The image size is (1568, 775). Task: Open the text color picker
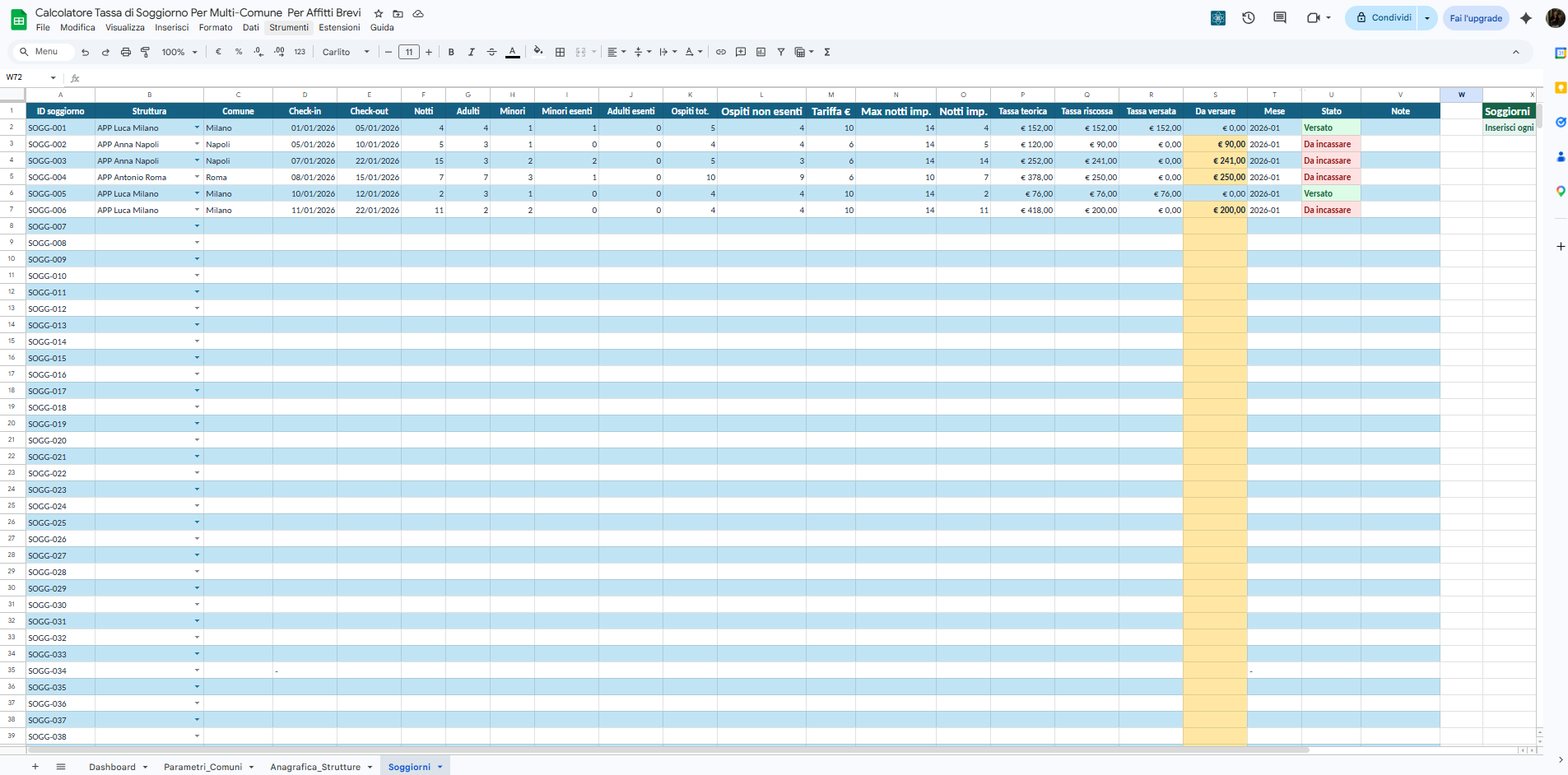[x=512, y=52]
